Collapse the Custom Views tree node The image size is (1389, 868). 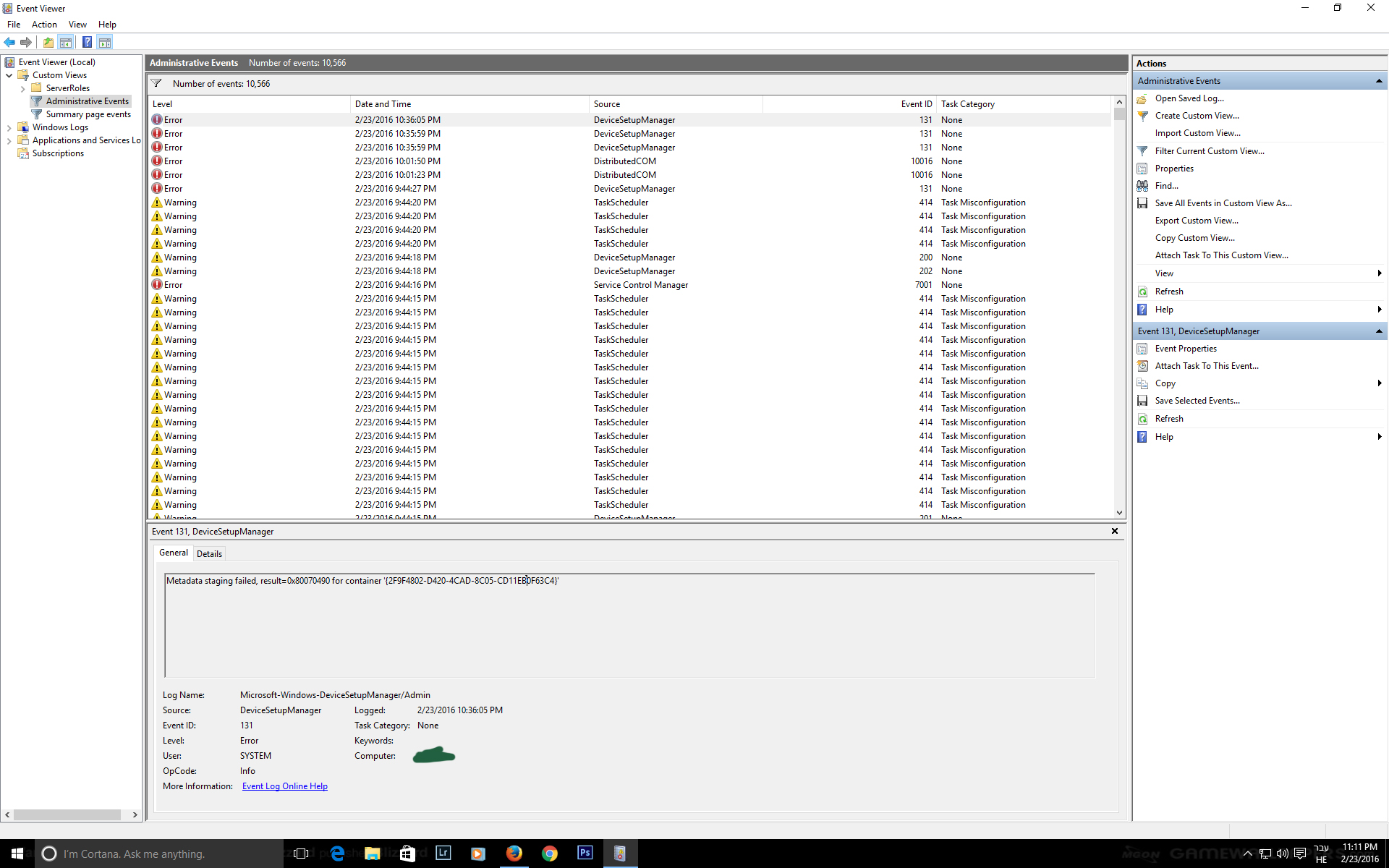pyautogui.click(x=9, y=75)
